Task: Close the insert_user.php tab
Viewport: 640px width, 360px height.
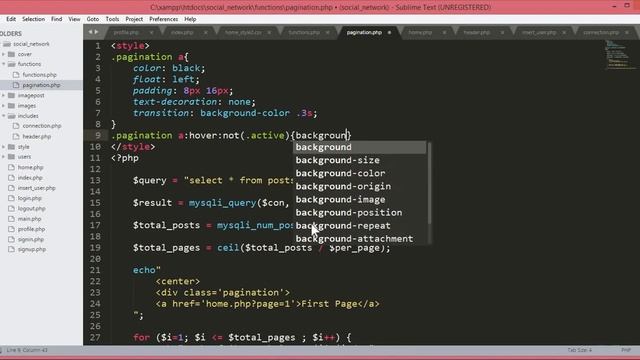Action: click(x=564, y=33)
